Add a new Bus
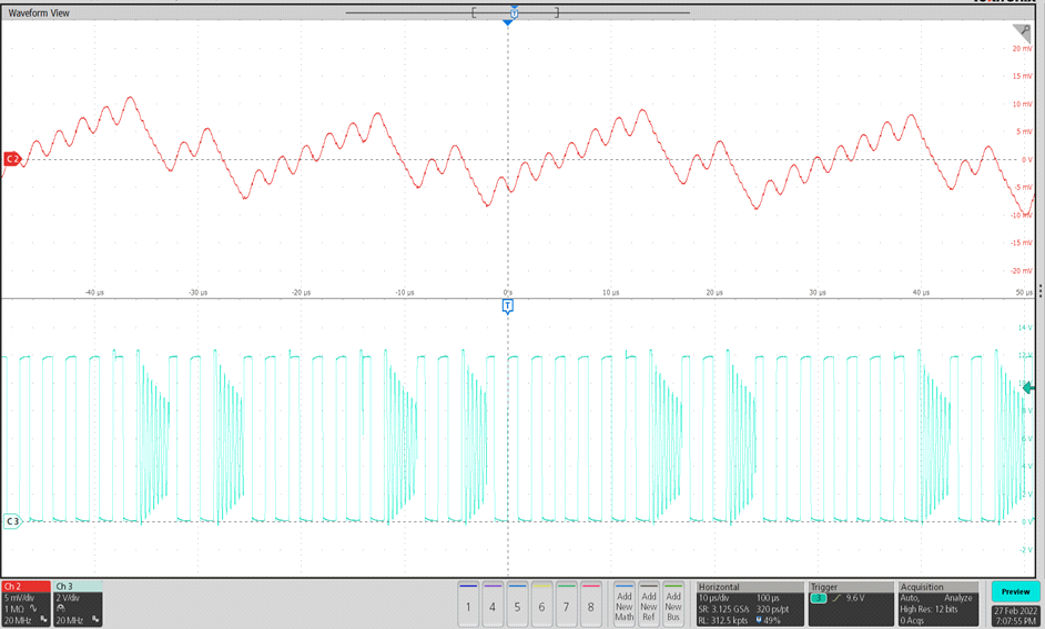Viewport: 1045px width, 629px height. [674, 604]
